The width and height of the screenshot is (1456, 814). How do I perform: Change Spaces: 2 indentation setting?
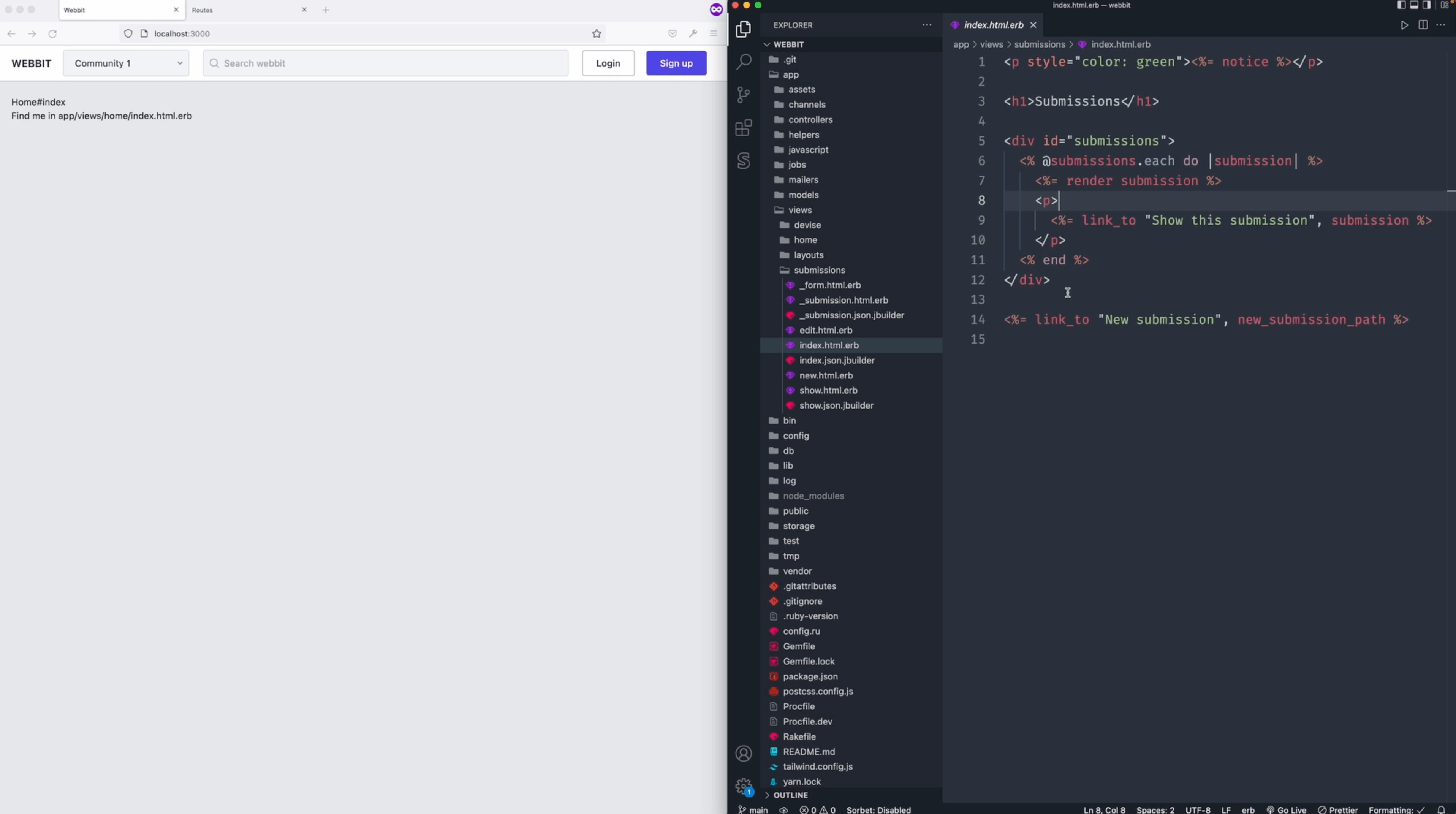pyautogui.click(x=1155, y=809)
